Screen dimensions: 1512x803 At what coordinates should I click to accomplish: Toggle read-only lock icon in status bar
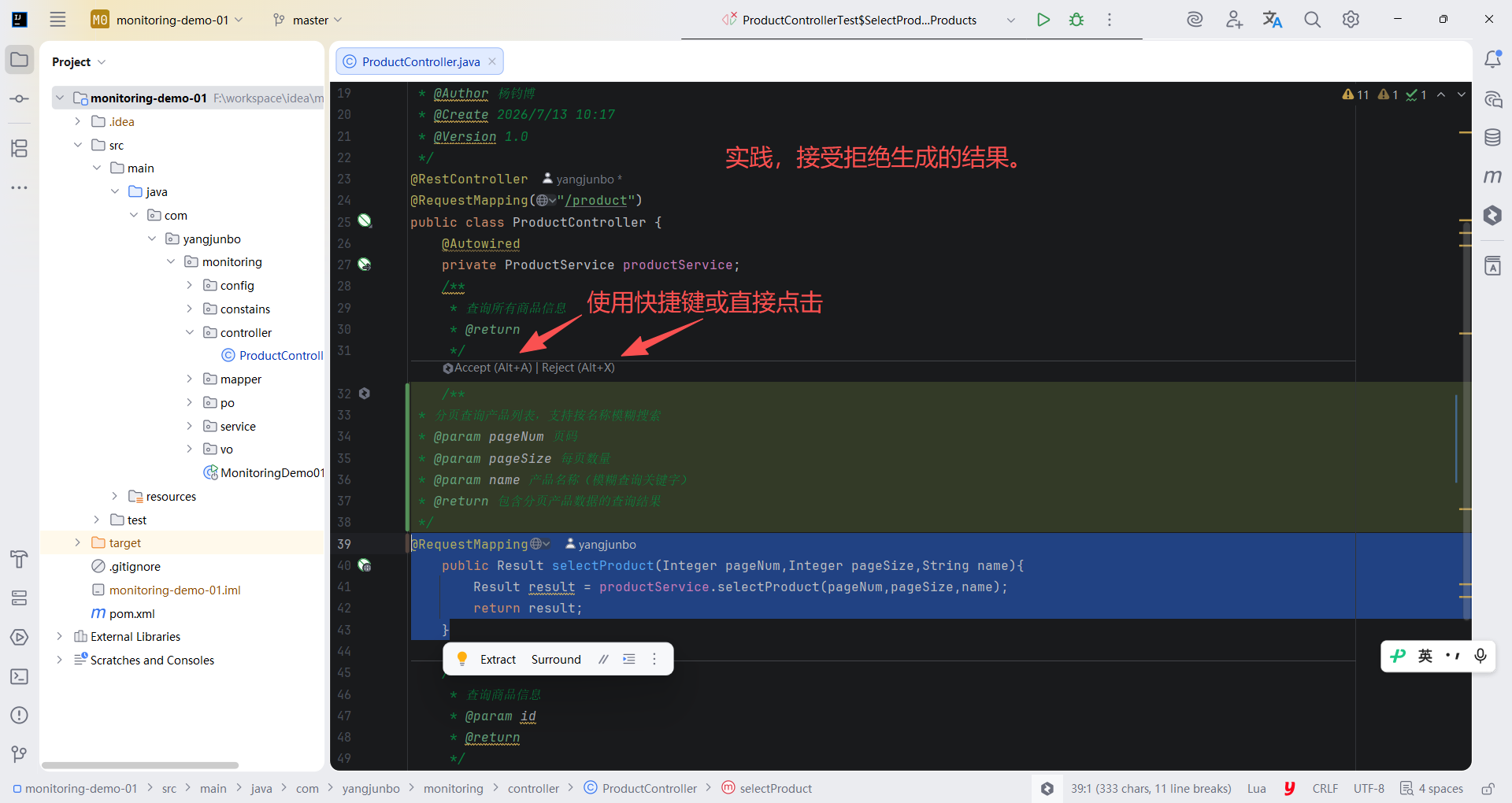click(x=1488, y=788)
